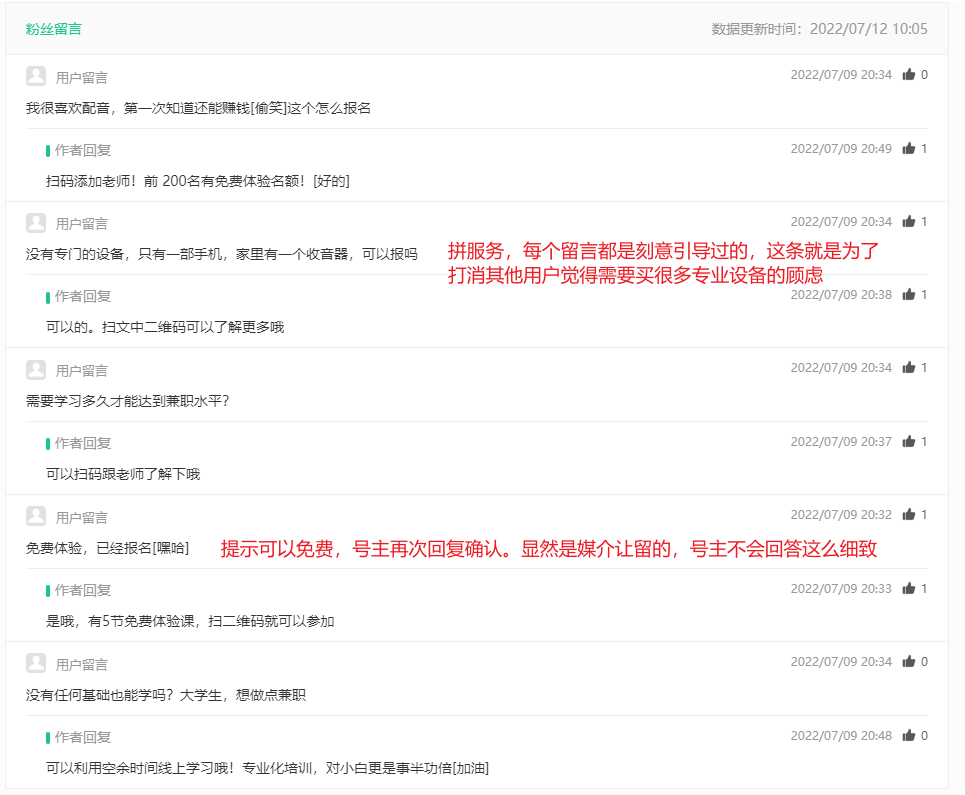
Task: Click comment text 没有专门的设备，只有一部手机
Action: (x=222, y=254)
